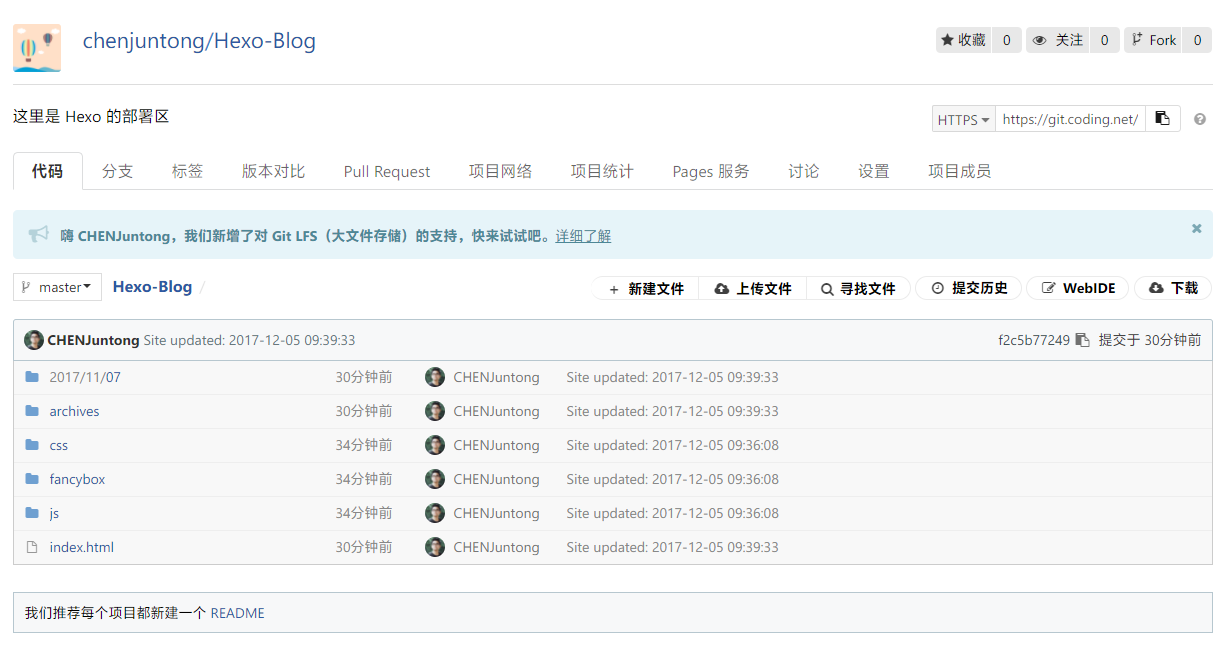Screen dimensions: 1219x656
Task: Open the 项目网络 tab
Action: point(500,171)
